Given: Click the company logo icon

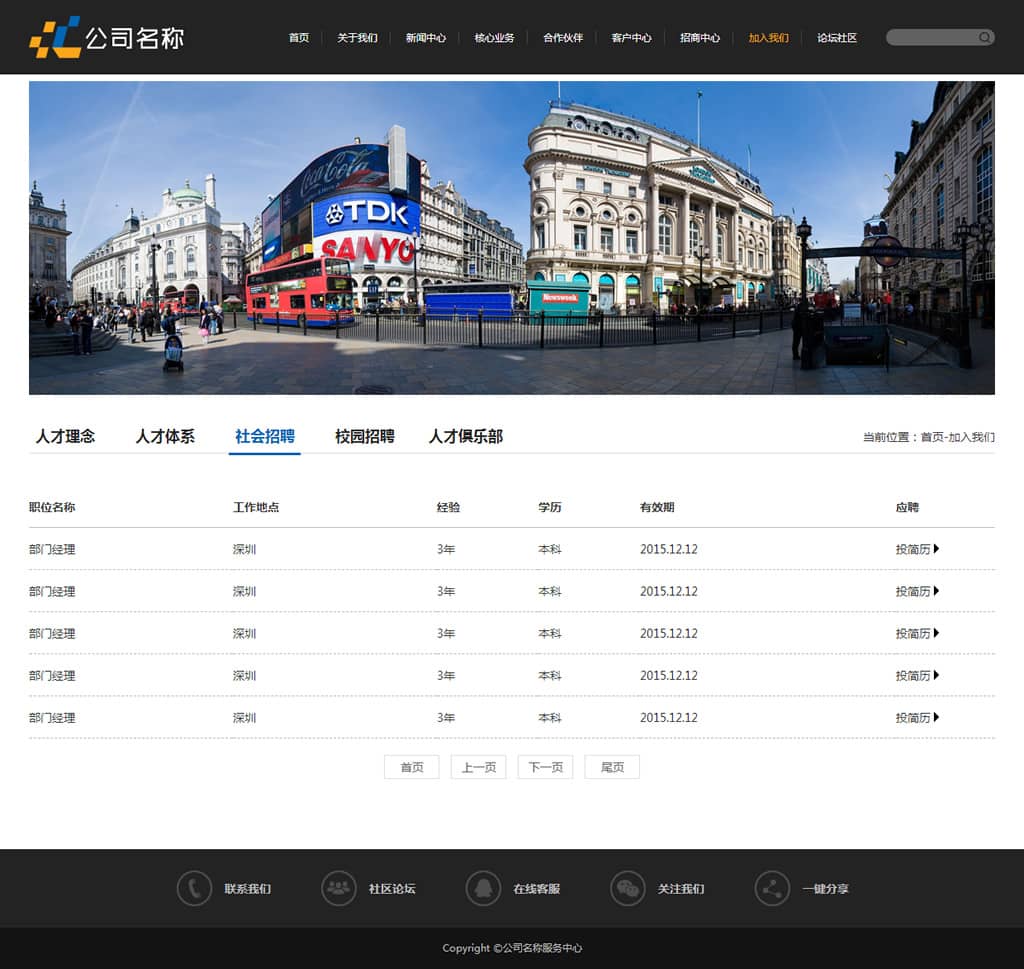Looking at the screenshot, I should [55, 37].
